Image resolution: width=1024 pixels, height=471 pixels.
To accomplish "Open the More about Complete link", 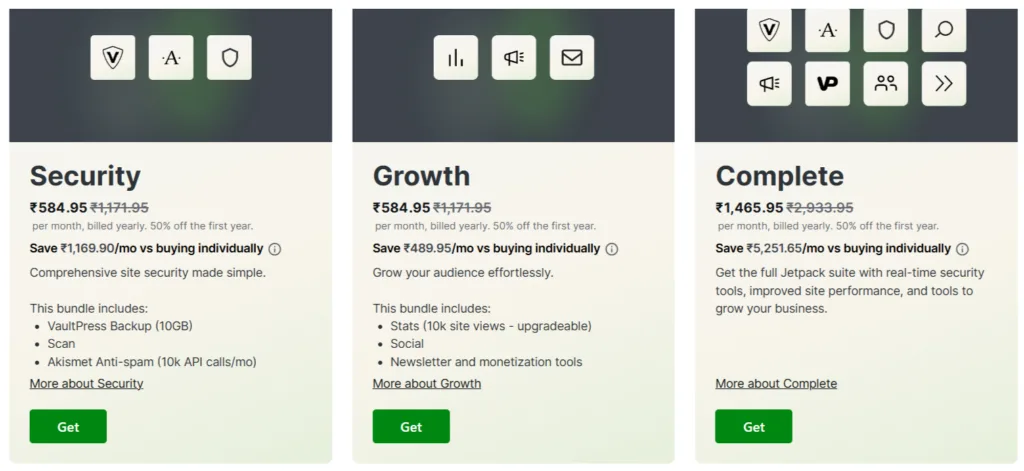I will [776, 384].
